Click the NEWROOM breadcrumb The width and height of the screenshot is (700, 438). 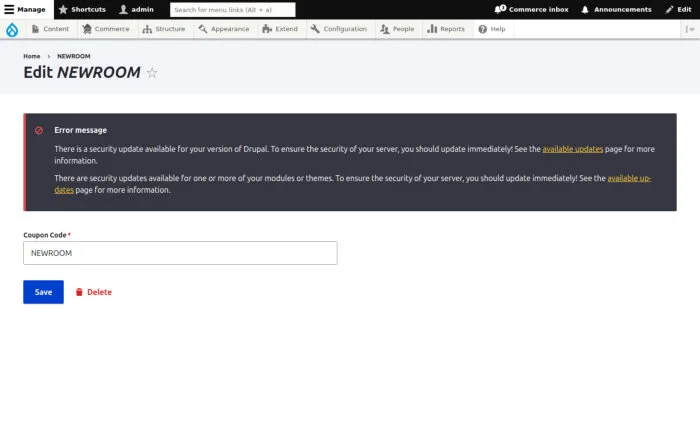click(x=74, y=56)
